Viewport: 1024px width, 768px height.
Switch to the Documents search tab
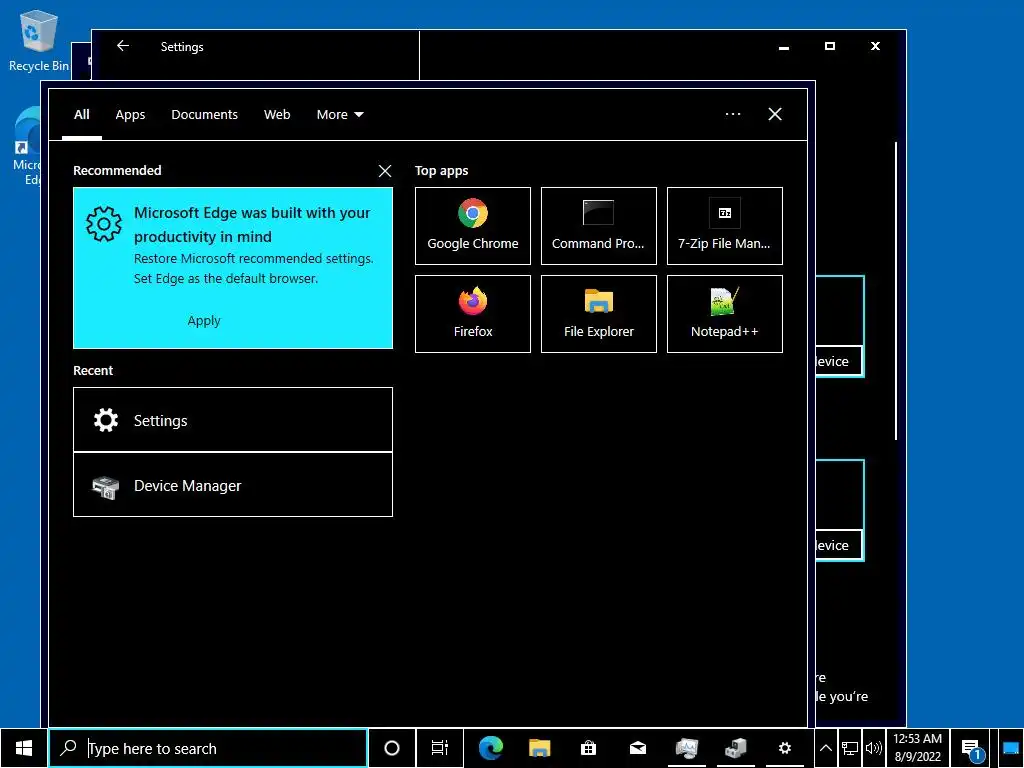pos(204,114)
